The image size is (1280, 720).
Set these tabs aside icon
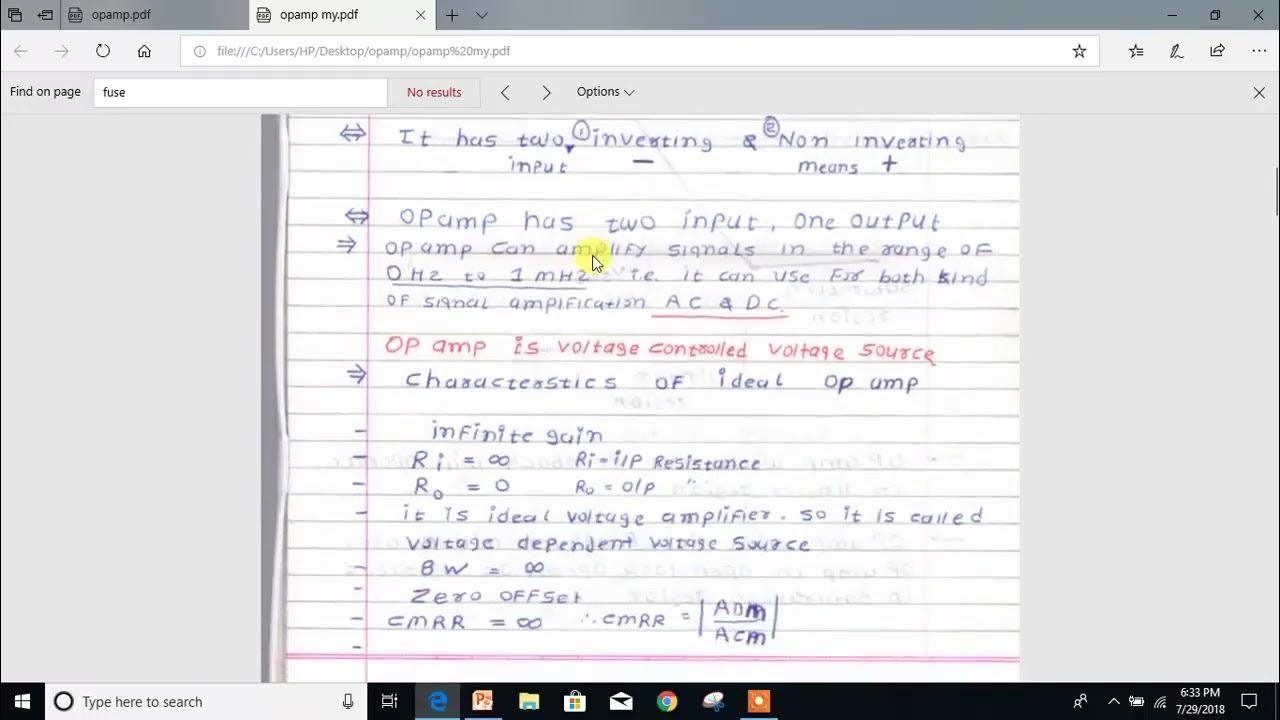45,15
